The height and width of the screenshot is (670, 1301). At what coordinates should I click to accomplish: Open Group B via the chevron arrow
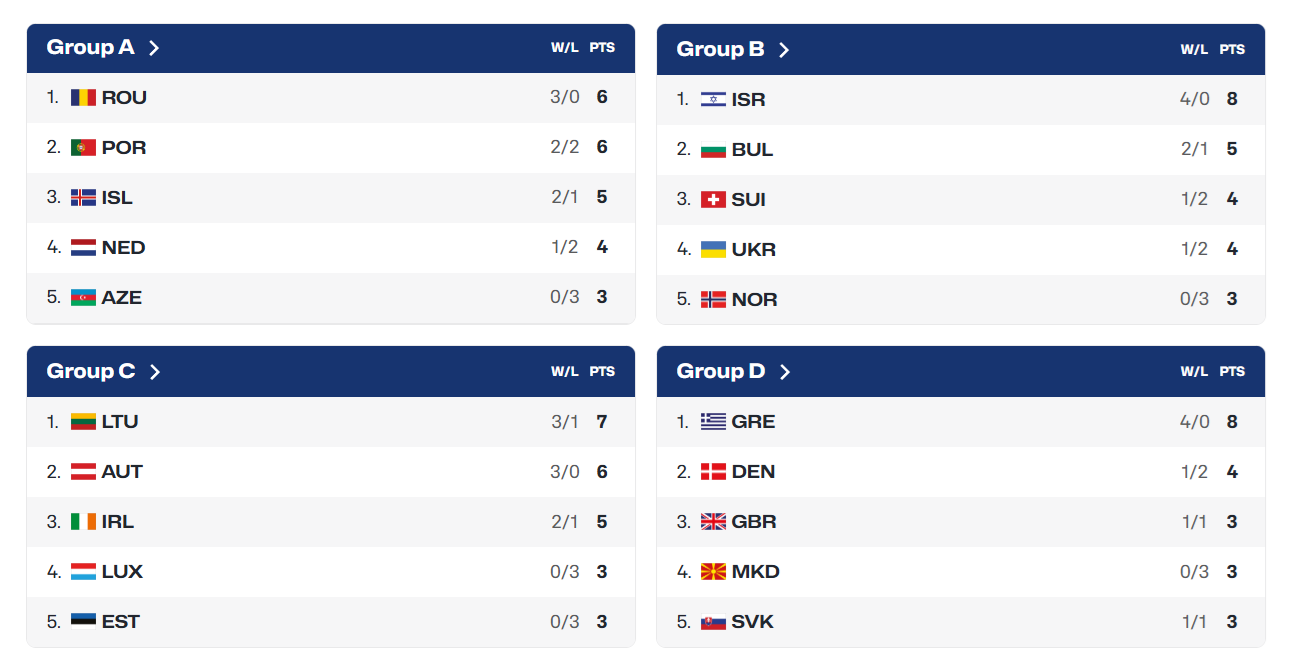(784, 50)
